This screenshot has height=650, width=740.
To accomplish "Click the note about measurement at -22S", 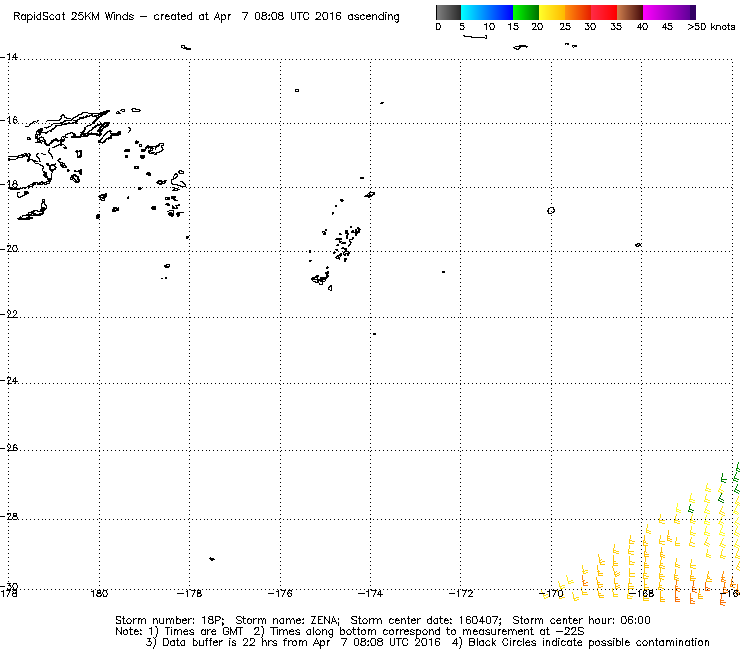I will pos(419,632).
